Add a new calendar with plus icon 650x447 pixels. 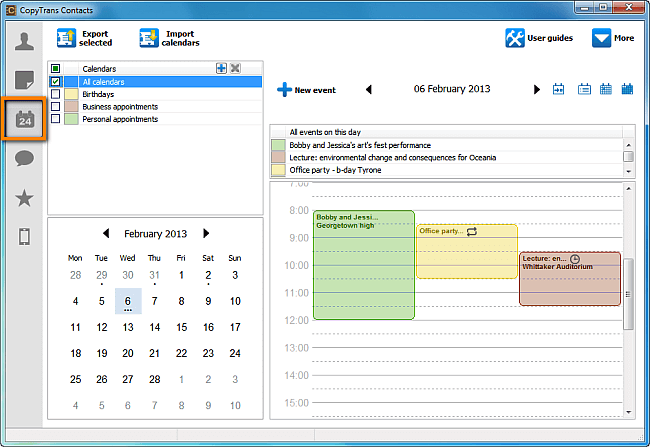click(221, 68)
